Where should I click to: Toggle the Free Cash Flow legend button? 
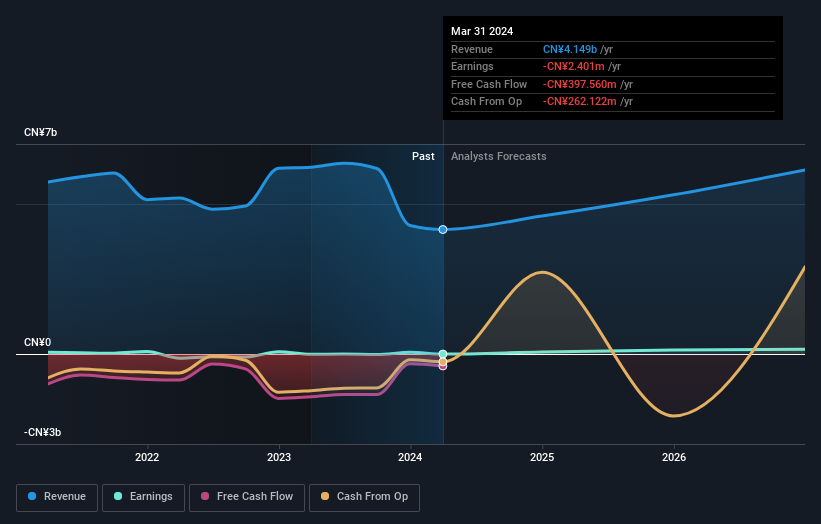tap(247, 497)
